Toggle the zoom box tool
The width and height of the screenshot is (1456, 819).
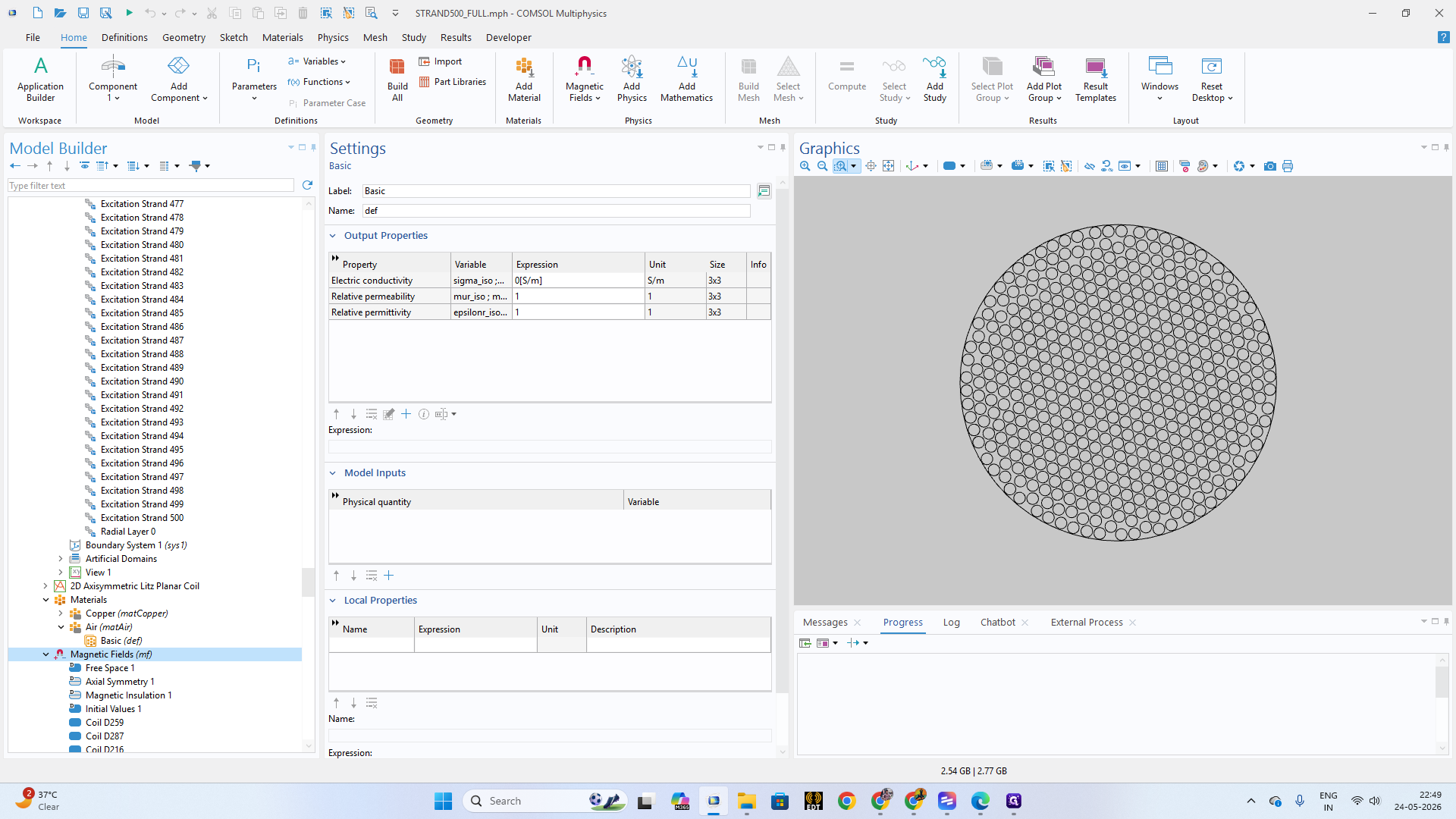pos(840,166)
